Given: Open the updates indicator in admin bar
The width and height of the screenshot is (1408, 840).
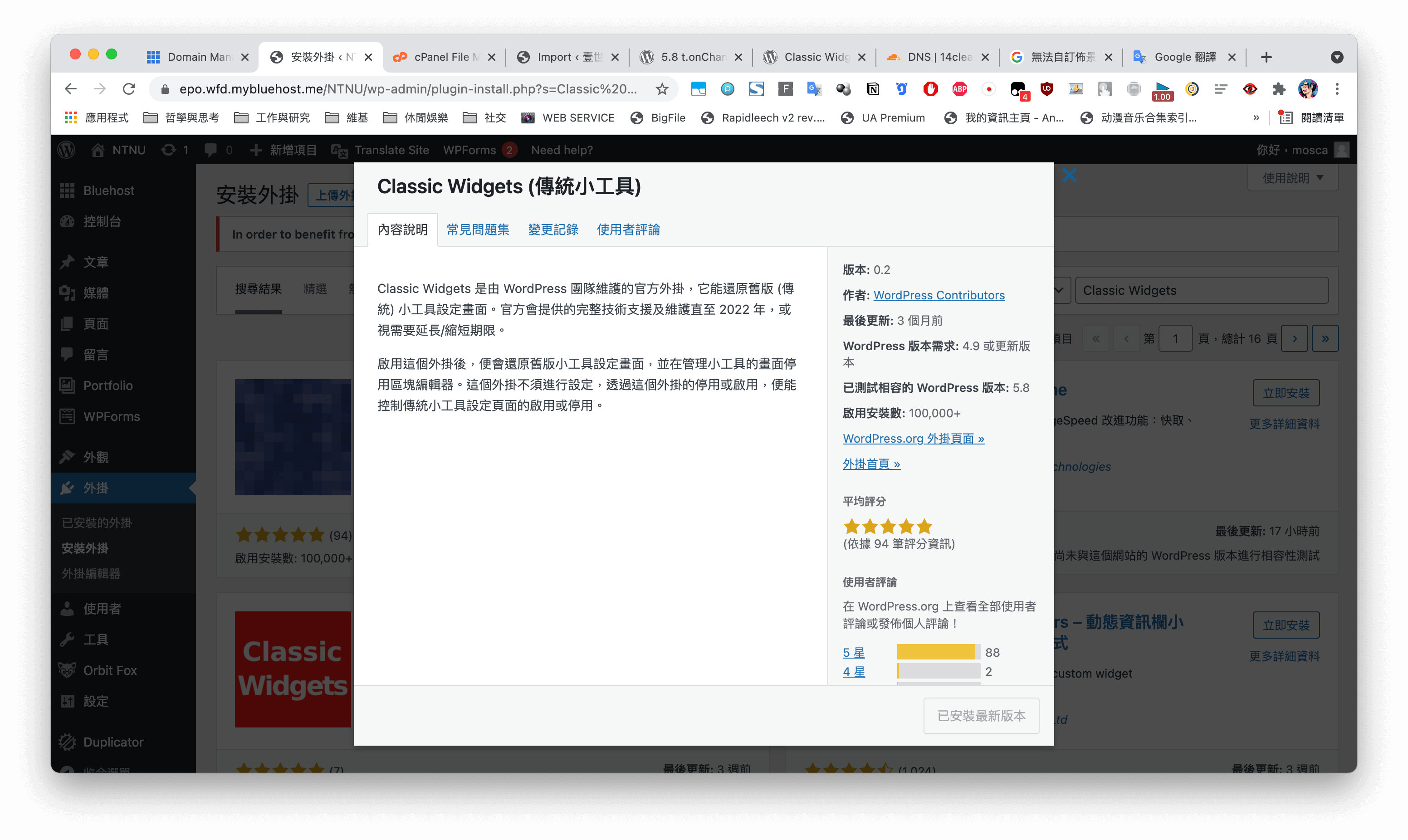Looking at the screenshot, I should point(174,150).
